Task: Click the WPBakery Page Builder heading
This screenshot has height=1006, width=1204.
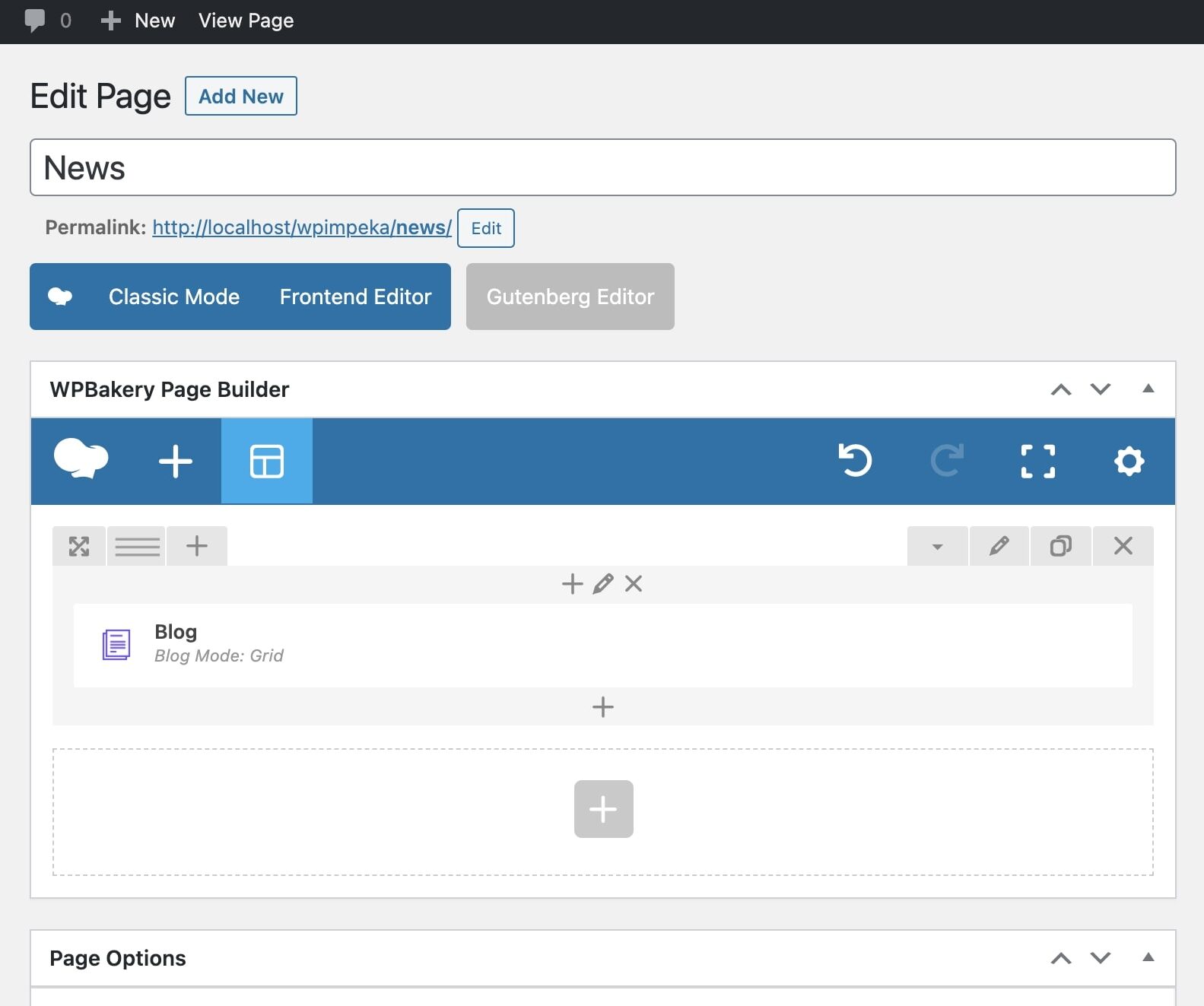Action: coord(170,389)
